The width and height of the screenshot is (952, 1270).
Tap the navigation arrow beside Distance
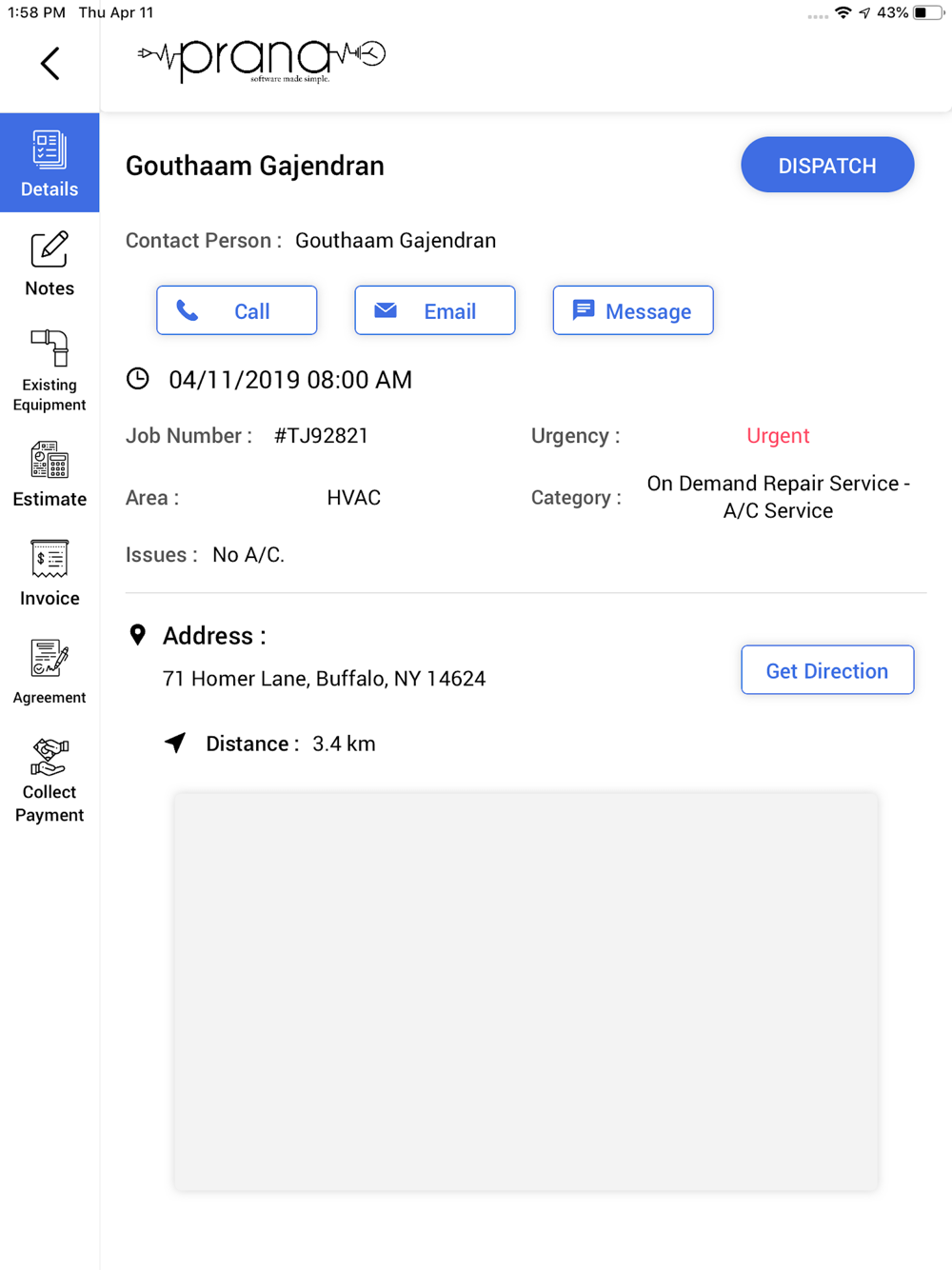(x=175, y=743)
